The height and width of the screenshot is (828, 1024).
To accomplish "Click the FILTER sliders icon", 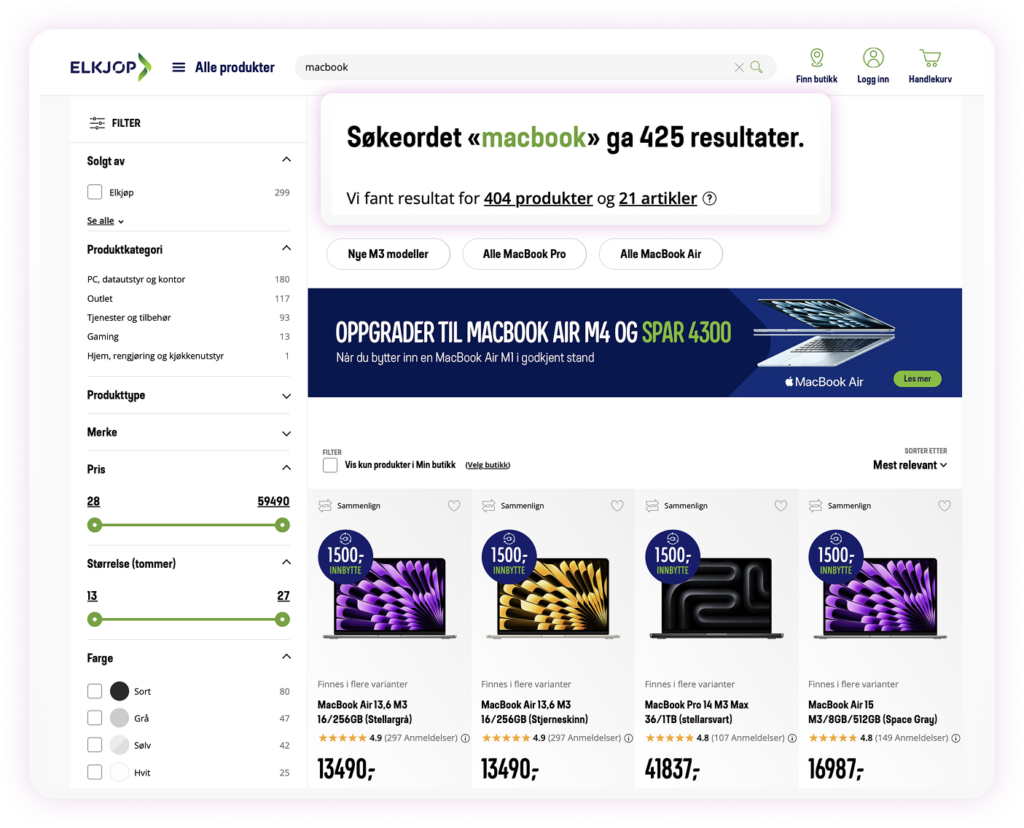I will tap(97, 123).
